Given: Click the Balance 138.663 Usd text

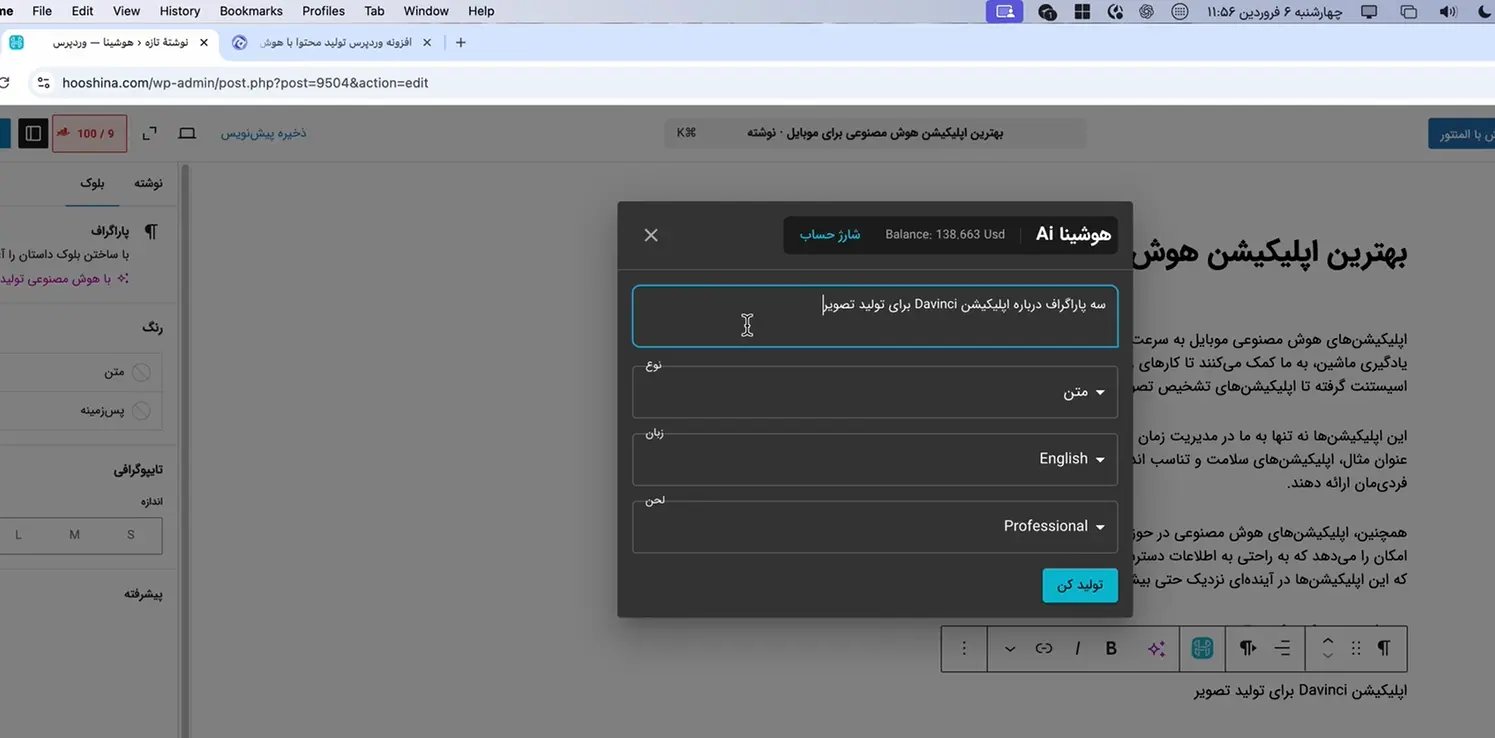Looking at the screenshot, I should pyautogui.click(x=945, y=234).
